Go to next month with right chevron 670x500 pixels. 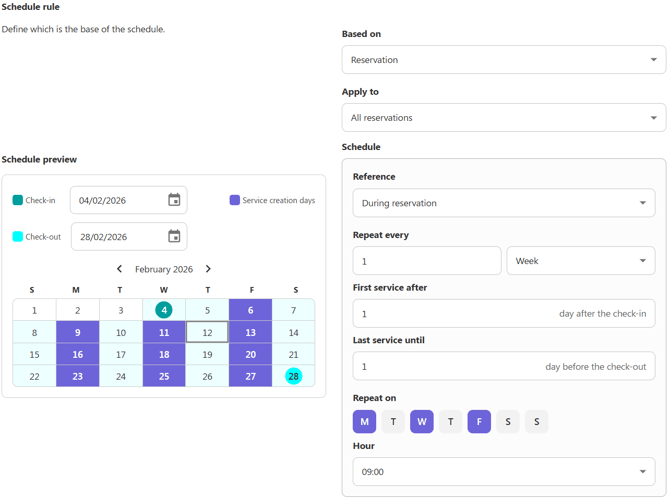(x=208, y=269)
